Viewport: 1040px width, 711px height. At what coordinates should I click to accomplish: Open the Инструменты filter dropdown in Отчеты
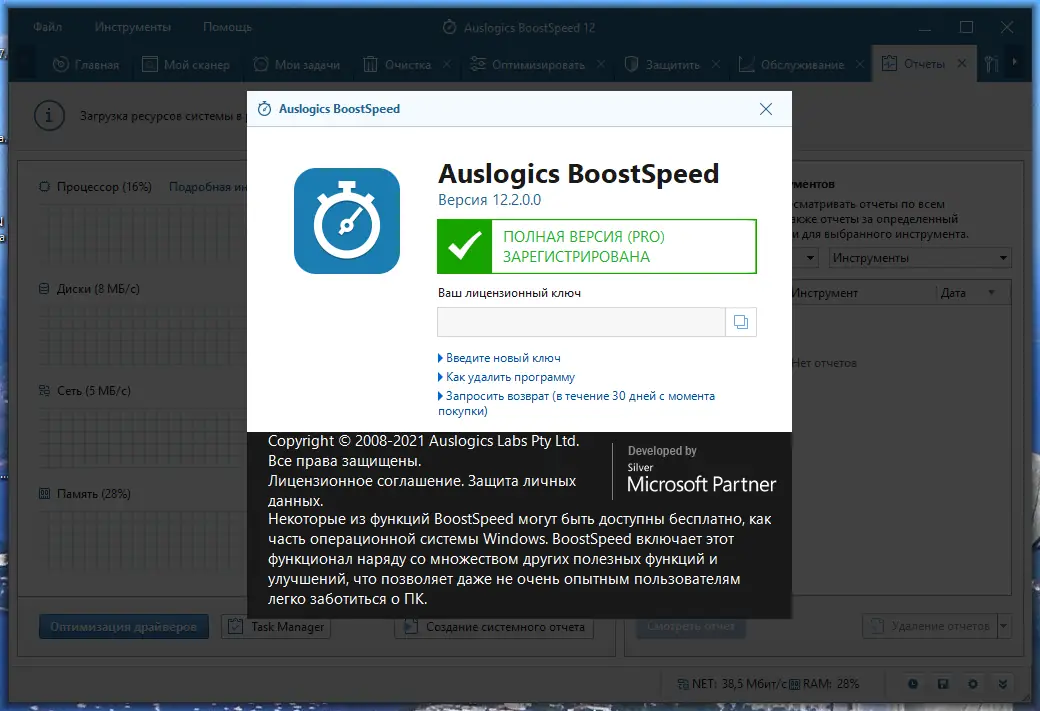(920, 258)
